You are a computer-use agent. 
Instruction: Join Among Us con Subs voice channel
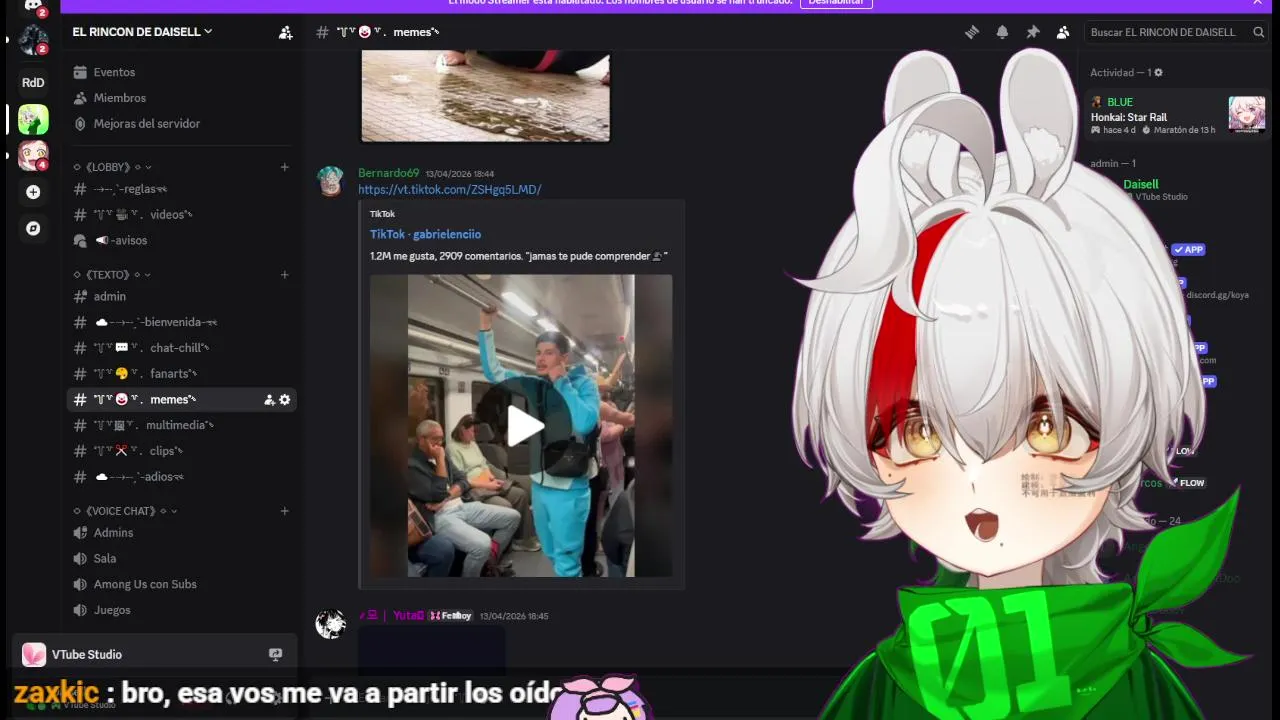(x=181, y=584)
